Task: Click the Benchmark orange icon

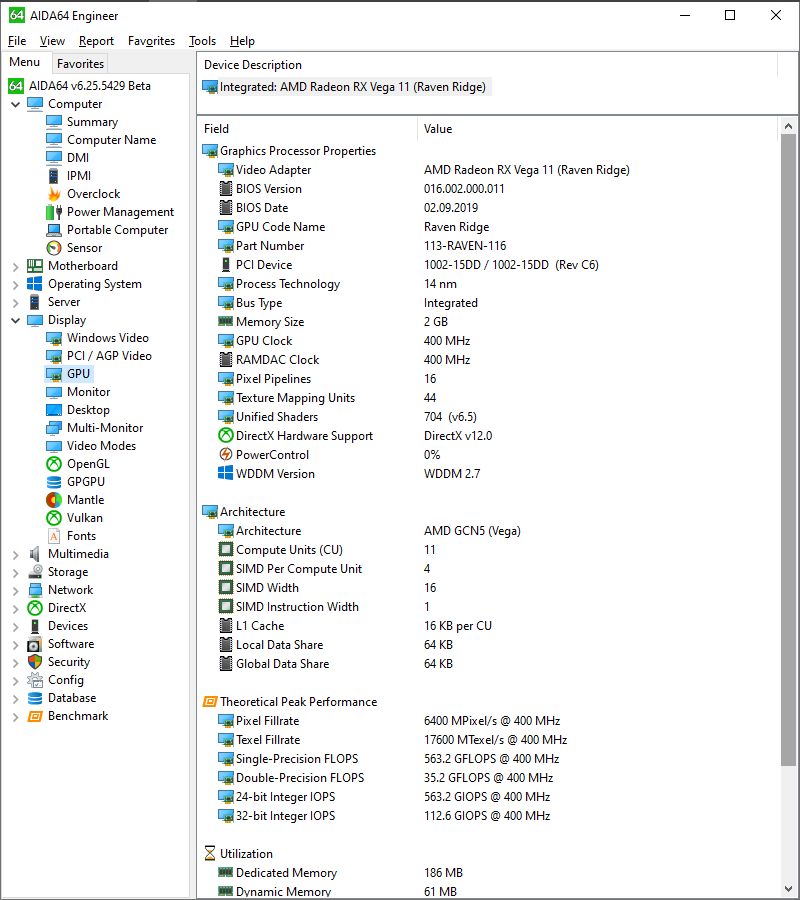Action: coord(35,716)
